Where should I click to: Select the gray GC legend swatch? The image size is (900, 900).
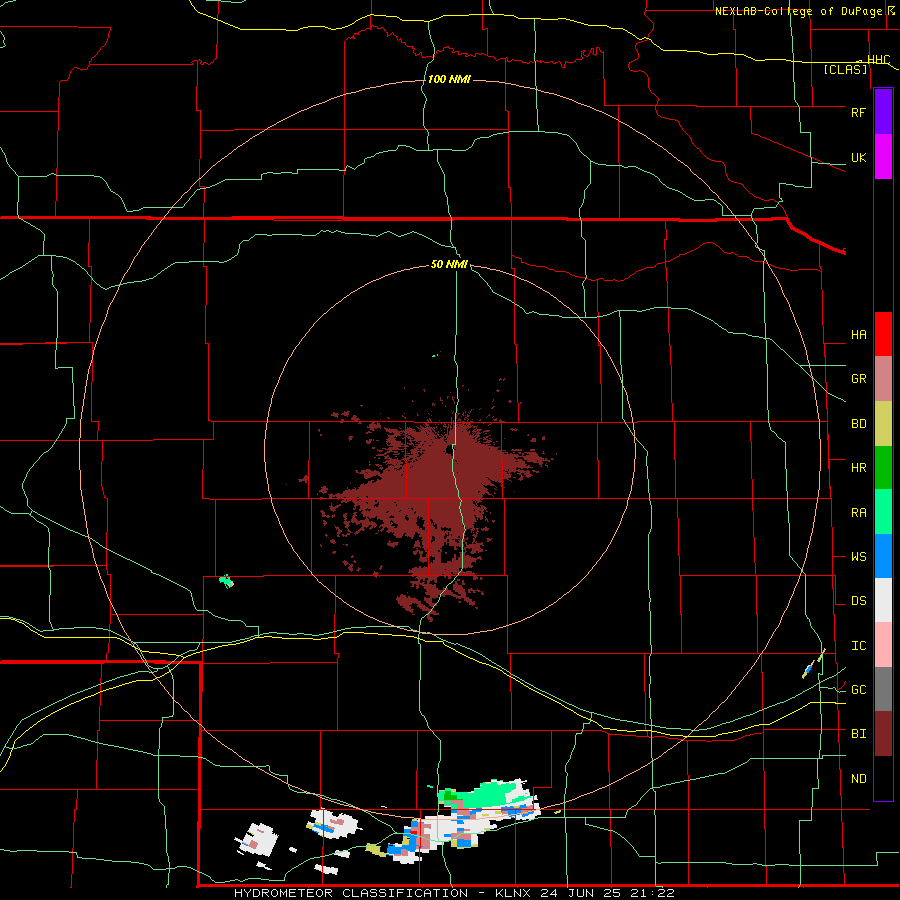click(x=883, y=689)
